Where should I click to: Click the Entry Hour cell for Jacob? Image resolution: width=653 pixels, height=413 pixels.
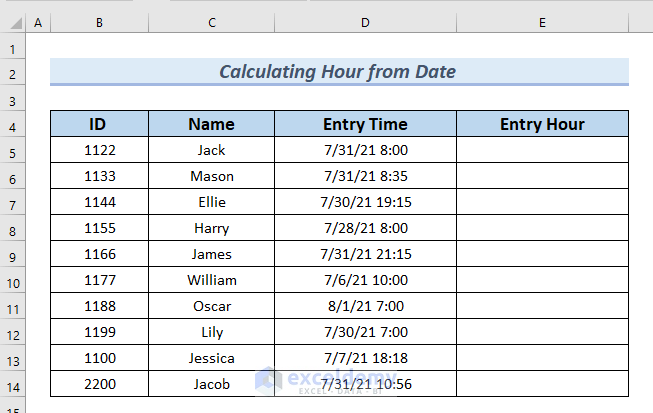click(542, 384)
